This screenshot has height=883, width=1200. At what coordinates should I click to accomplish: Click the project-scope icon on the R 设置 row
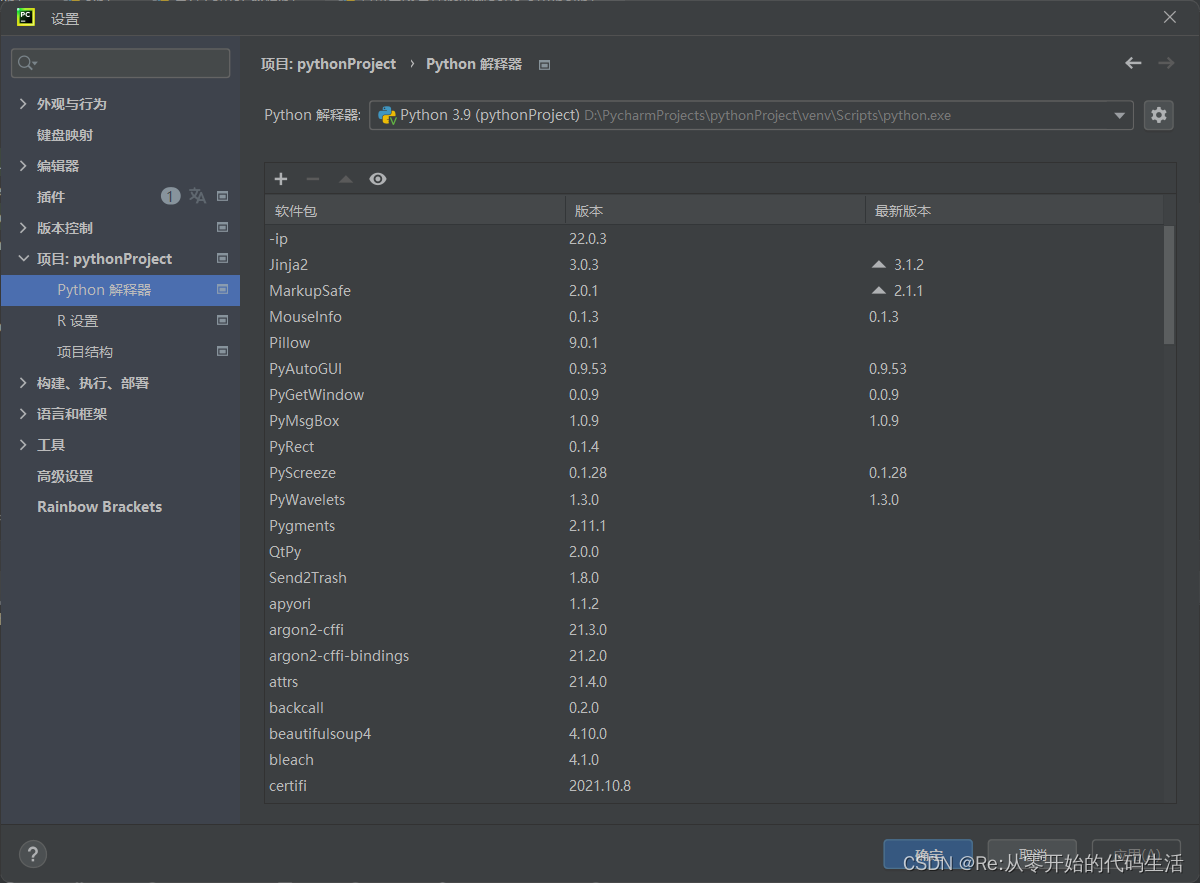(223, 321)
